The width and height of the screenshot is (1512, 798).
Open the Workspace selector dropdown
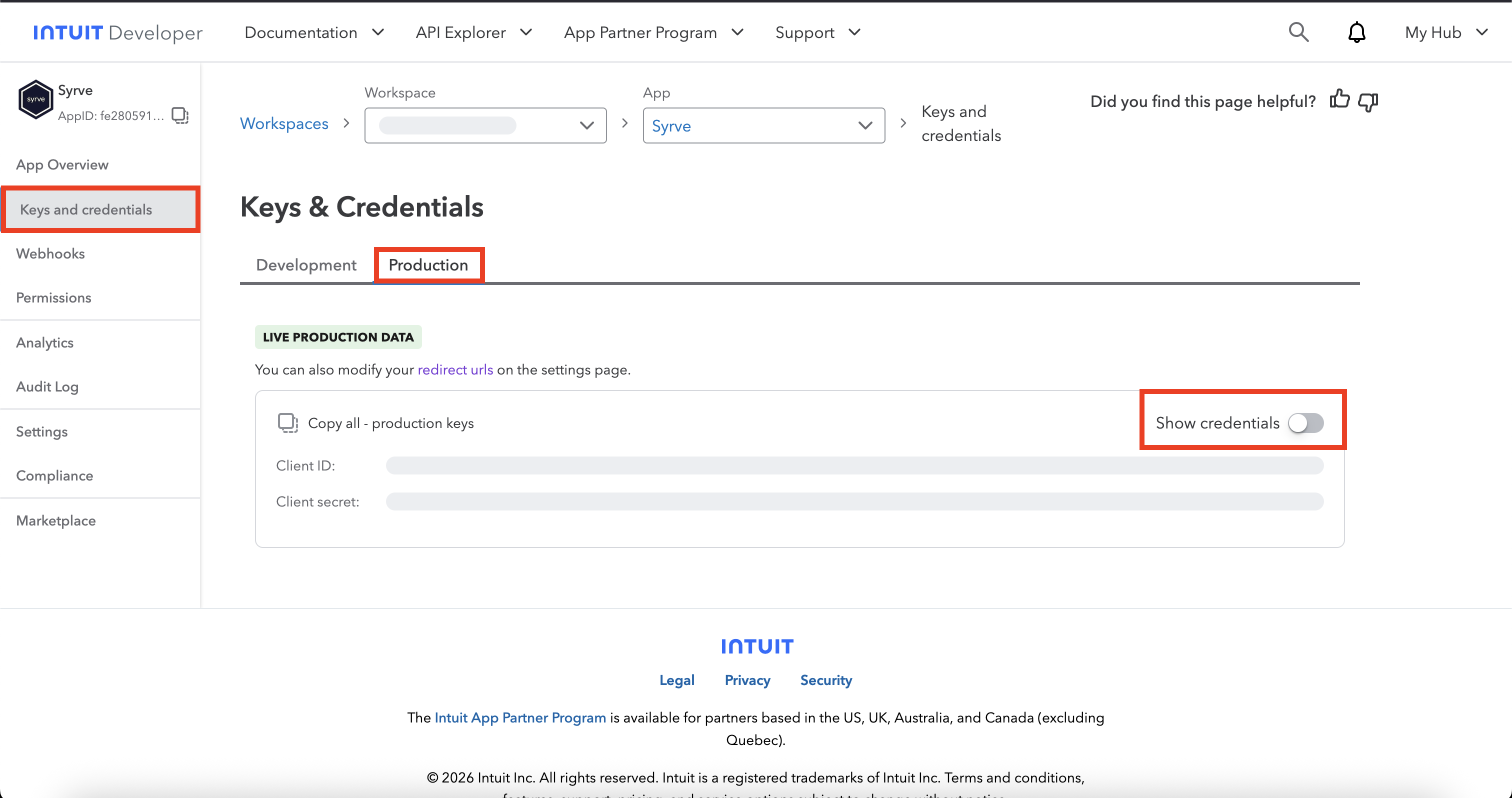(x=485, y=125)
